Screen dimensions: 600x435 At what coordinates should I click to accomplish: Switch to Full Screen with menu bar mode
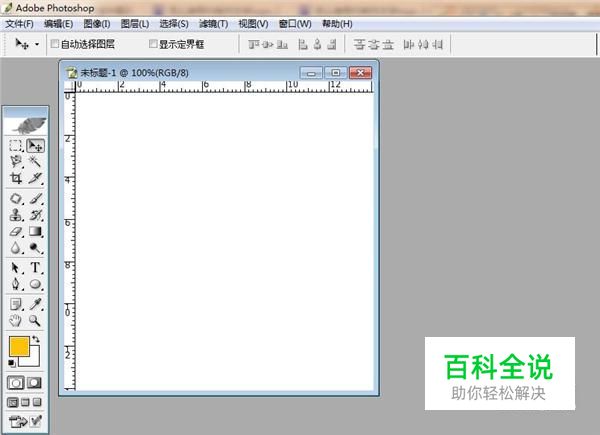25,402
